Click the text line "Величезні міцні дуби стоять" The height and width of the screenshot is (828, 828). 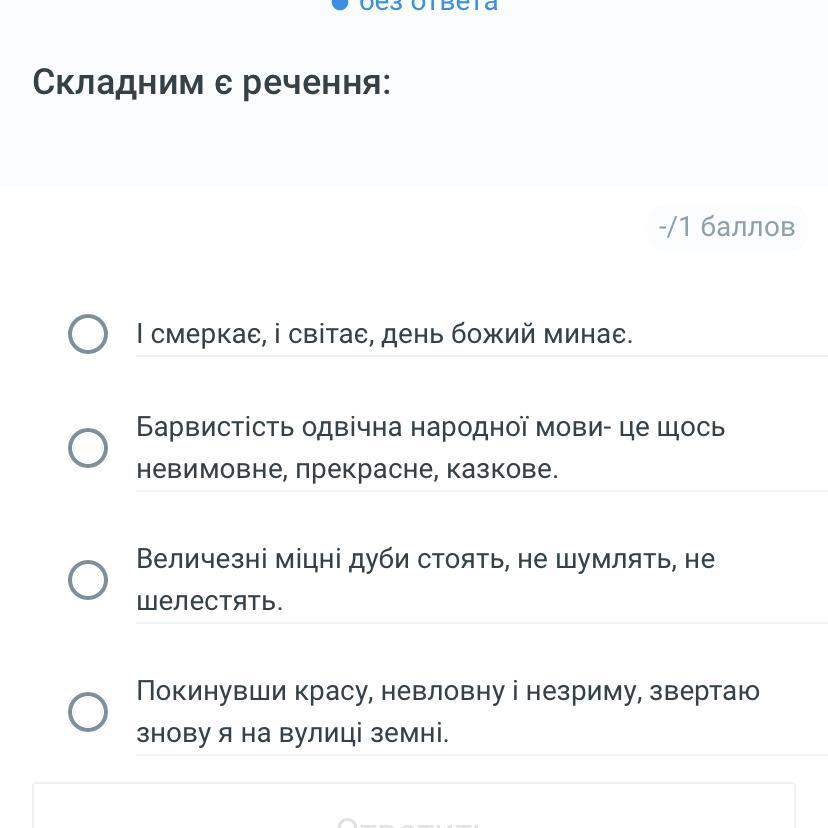click(x=425, y=559)
